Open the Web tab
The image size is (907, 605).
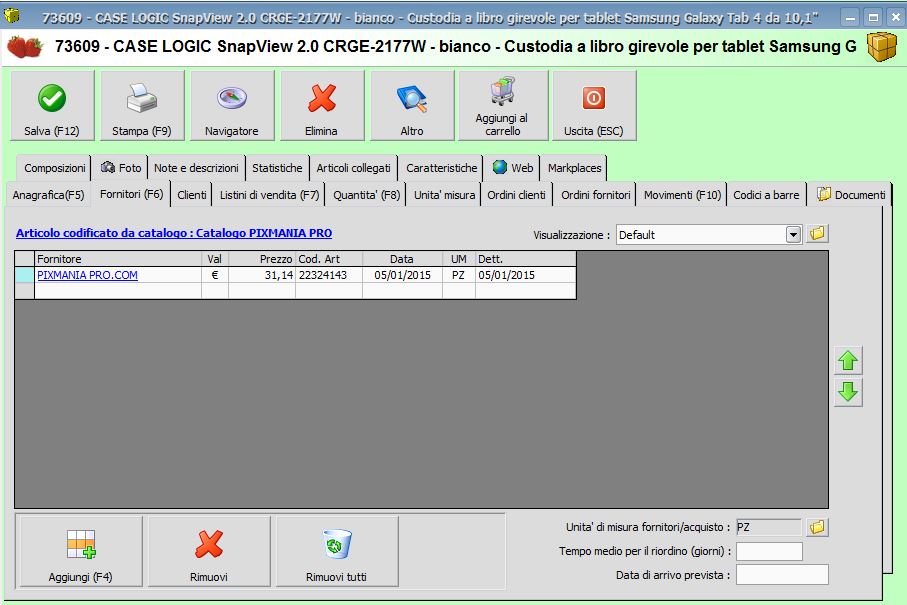tap(513, 168)
